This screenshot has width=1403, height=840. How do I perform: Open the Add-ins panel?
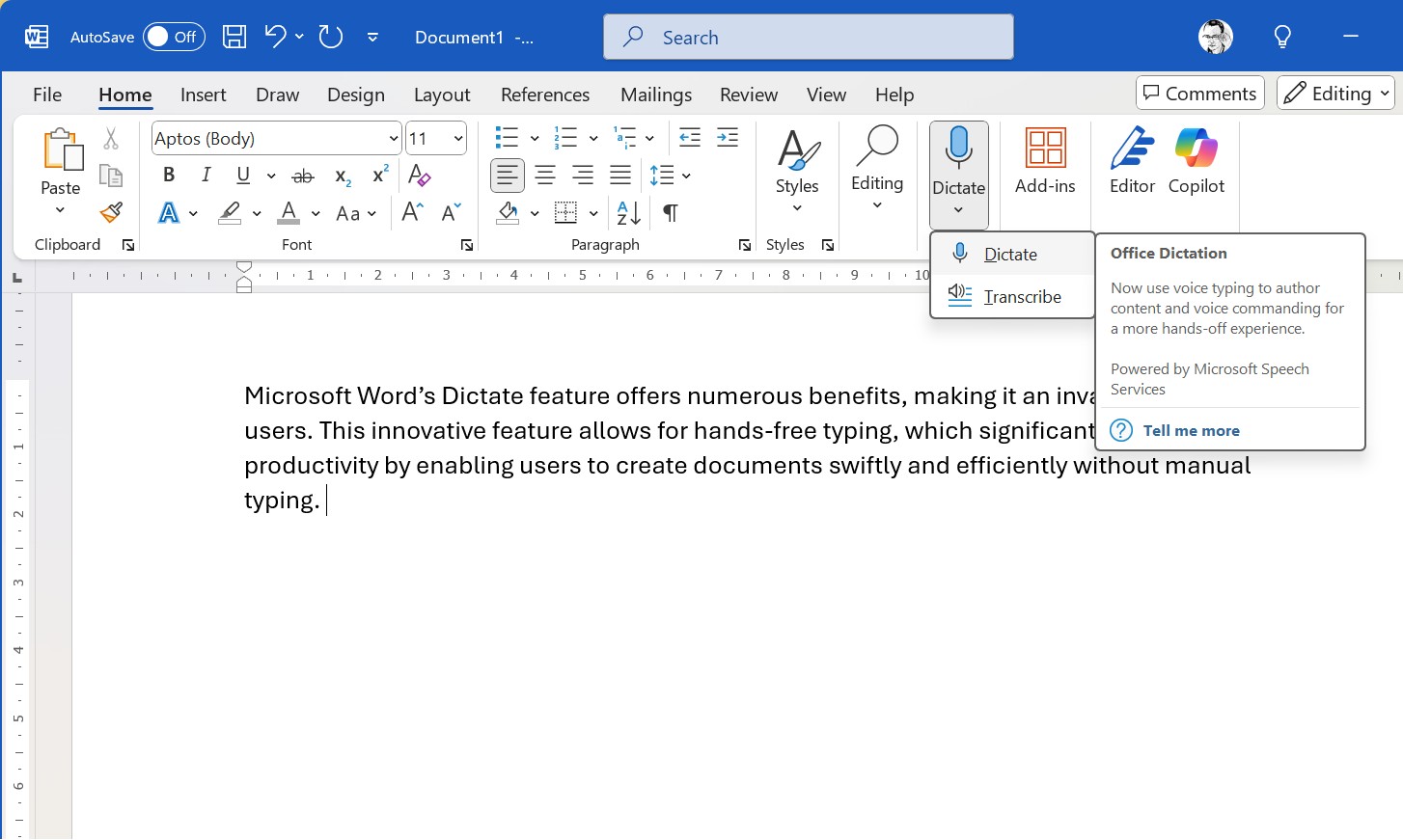pyautogui.click(x=1045, y=162)
